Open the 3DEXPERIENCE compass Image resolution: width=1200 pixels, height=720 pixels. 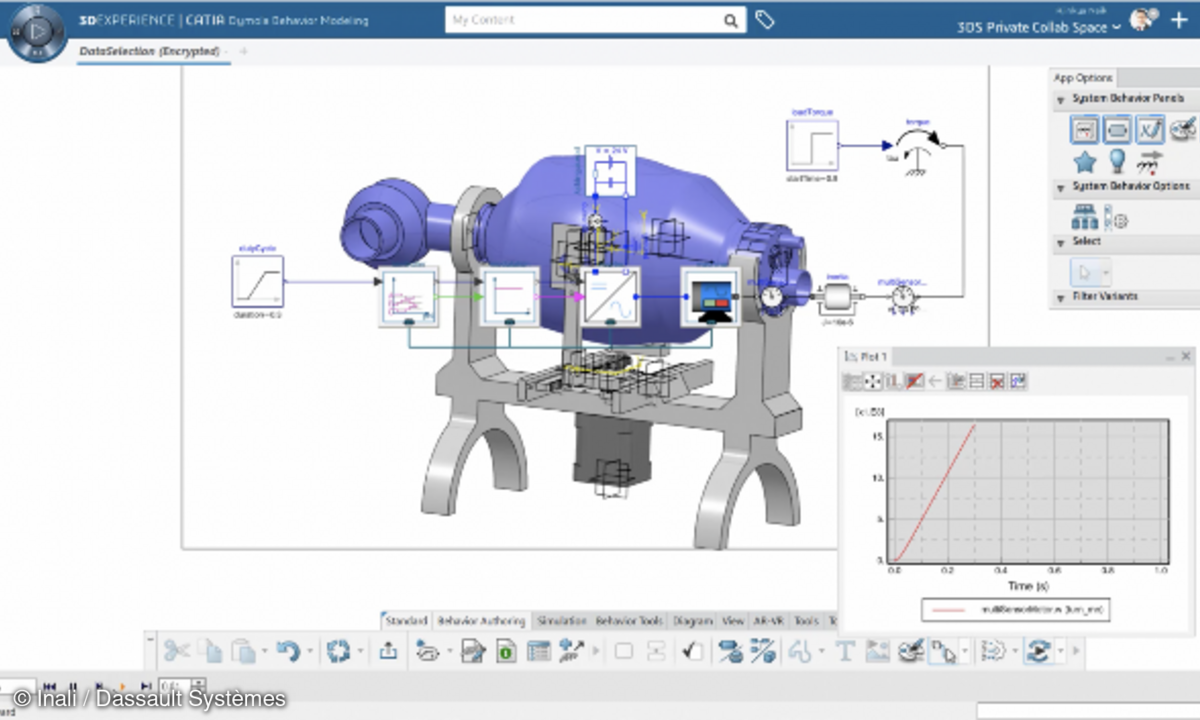36,32
